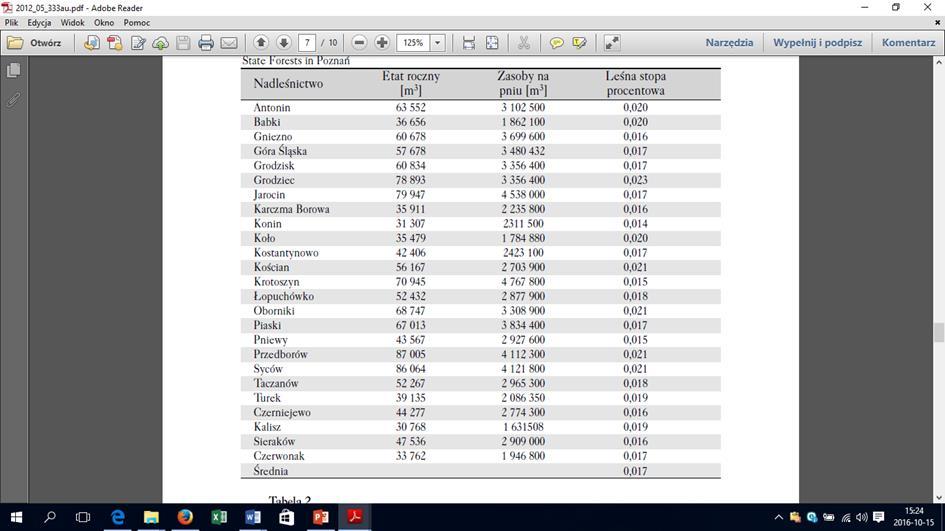Image resolution: width=945 pixels, height=531 pixels.
Task: Open the Action Center notification icon
Action: coord(879,517)
